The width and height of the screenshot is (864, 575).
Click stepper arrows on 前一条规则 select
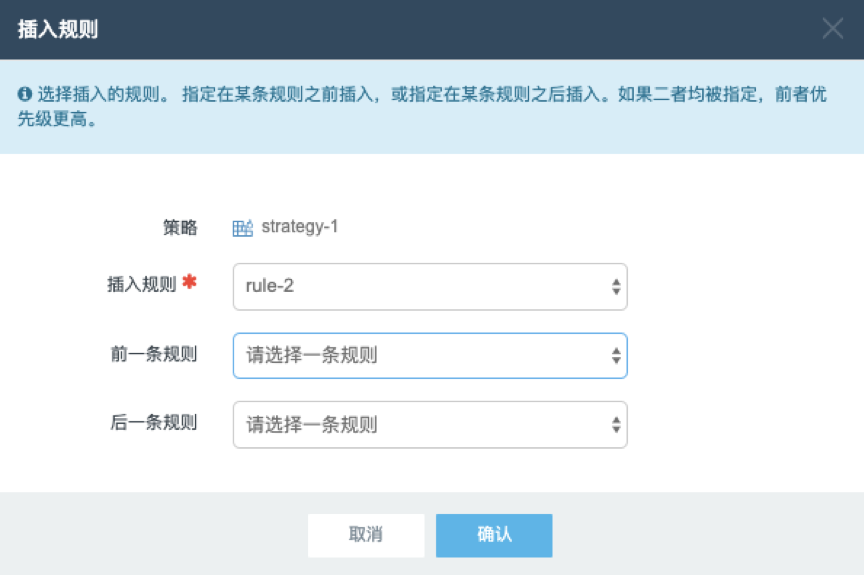click(x=616, y=356)
